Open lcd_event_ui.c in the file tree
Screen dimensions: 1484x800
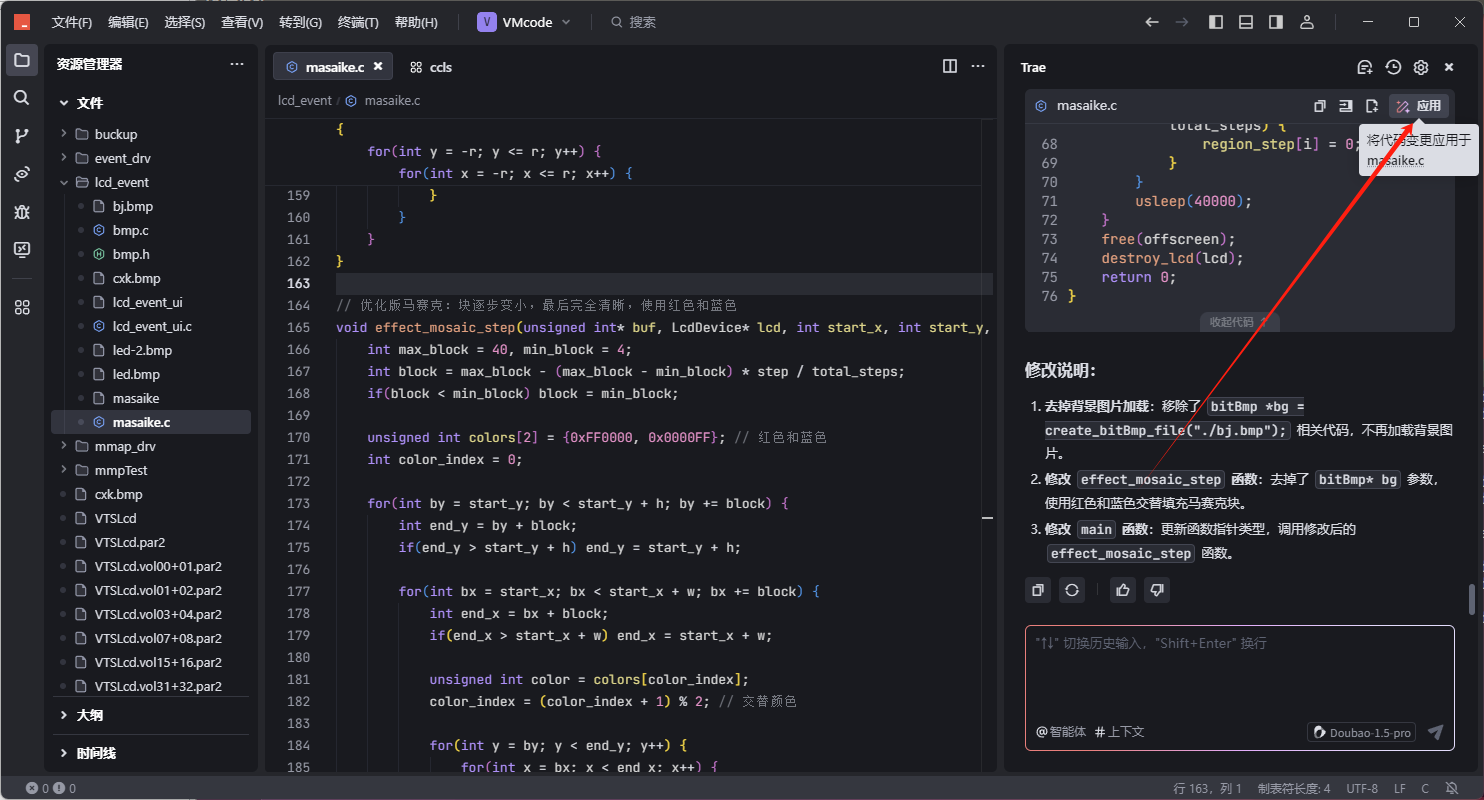click(151, 326)
